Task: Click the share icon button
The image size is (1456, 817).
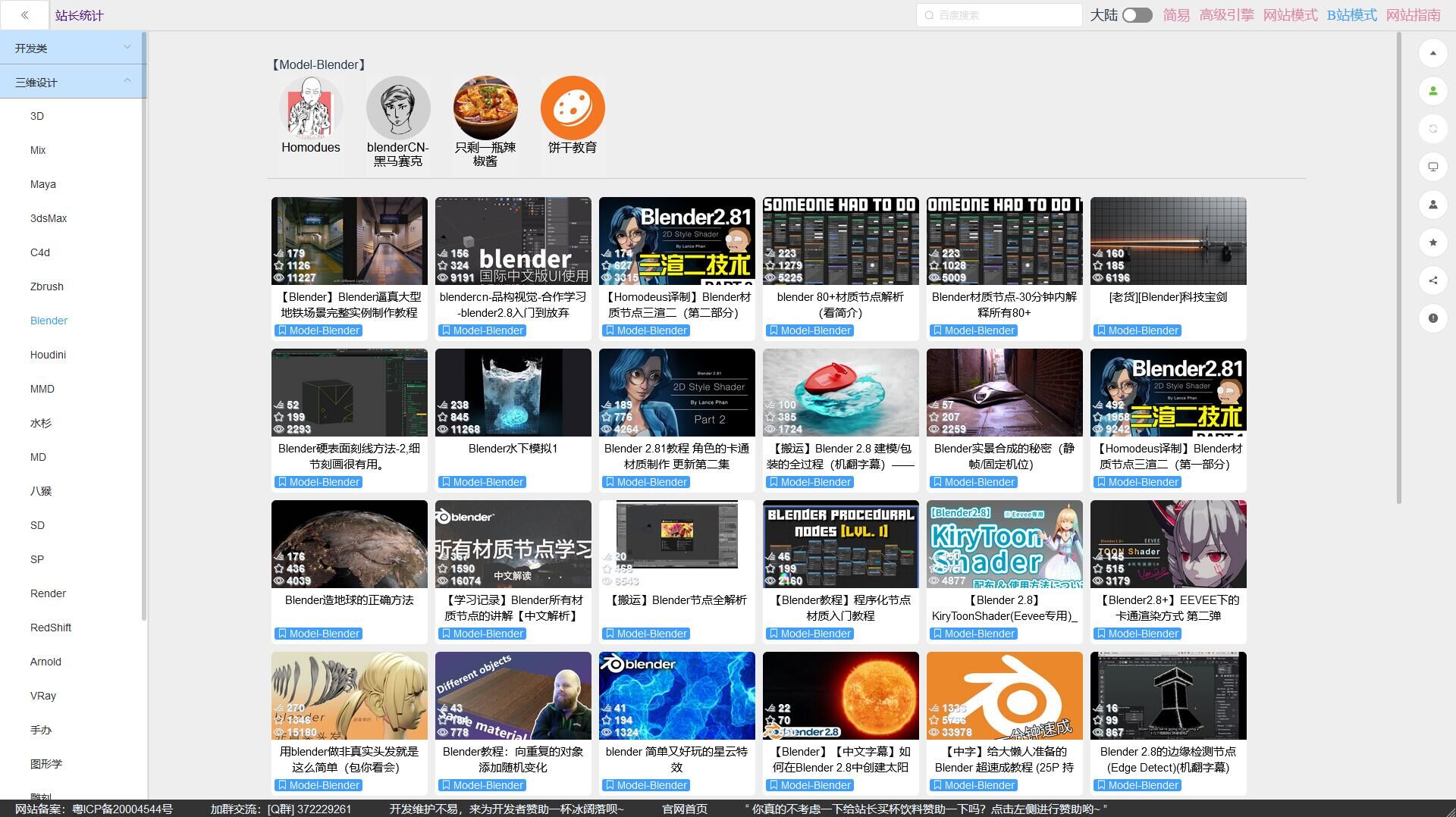Action: tap(1432, 280)
